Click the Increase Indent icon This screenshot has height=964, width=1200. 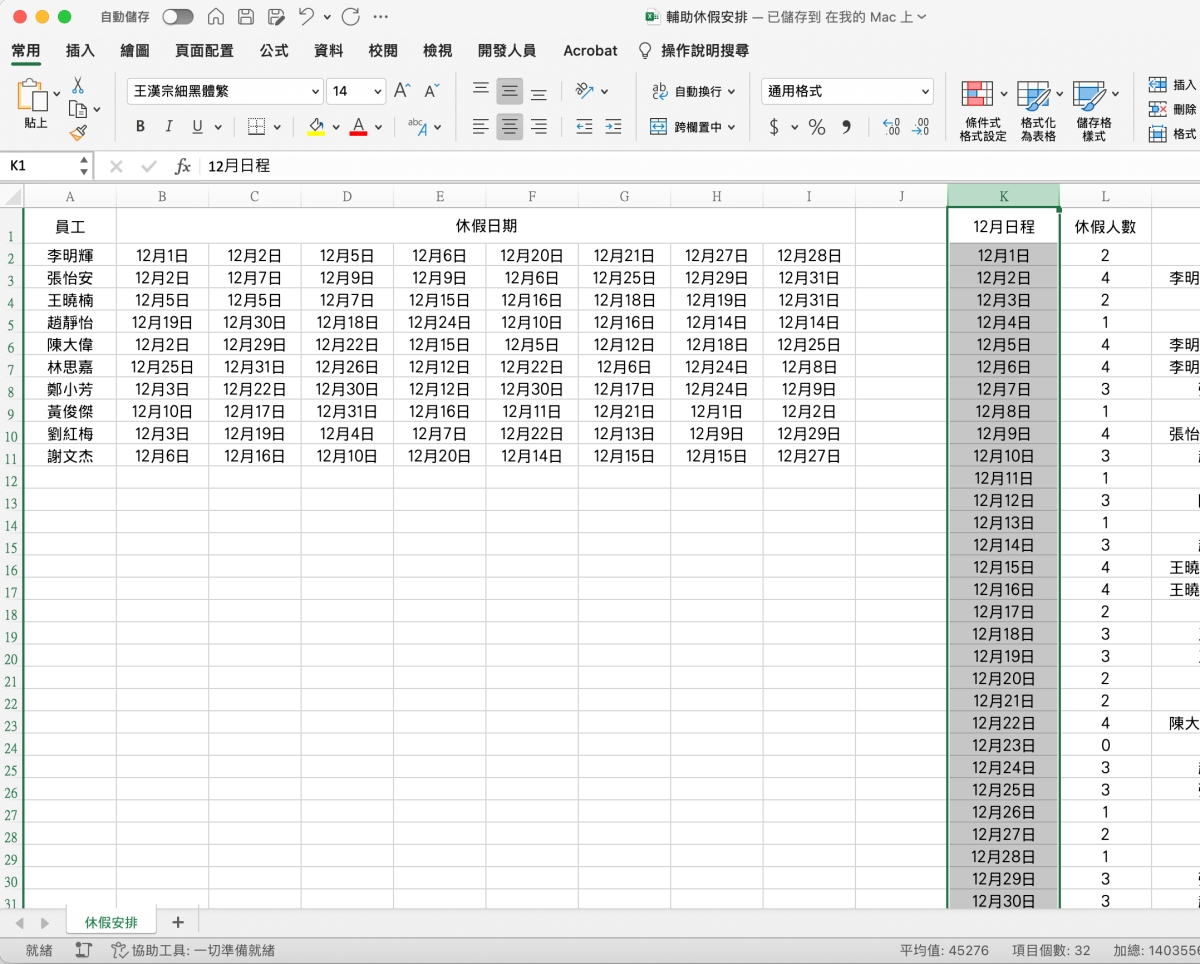[613, 127]
